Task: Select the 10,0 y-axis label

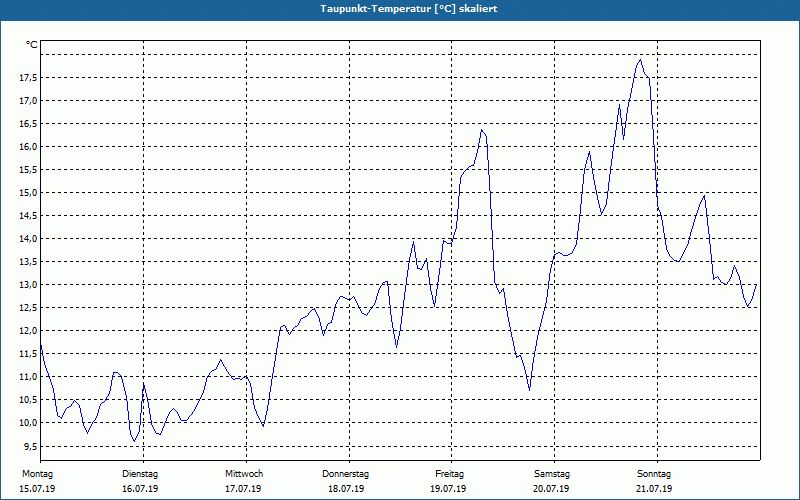Action: click(28, 422)
